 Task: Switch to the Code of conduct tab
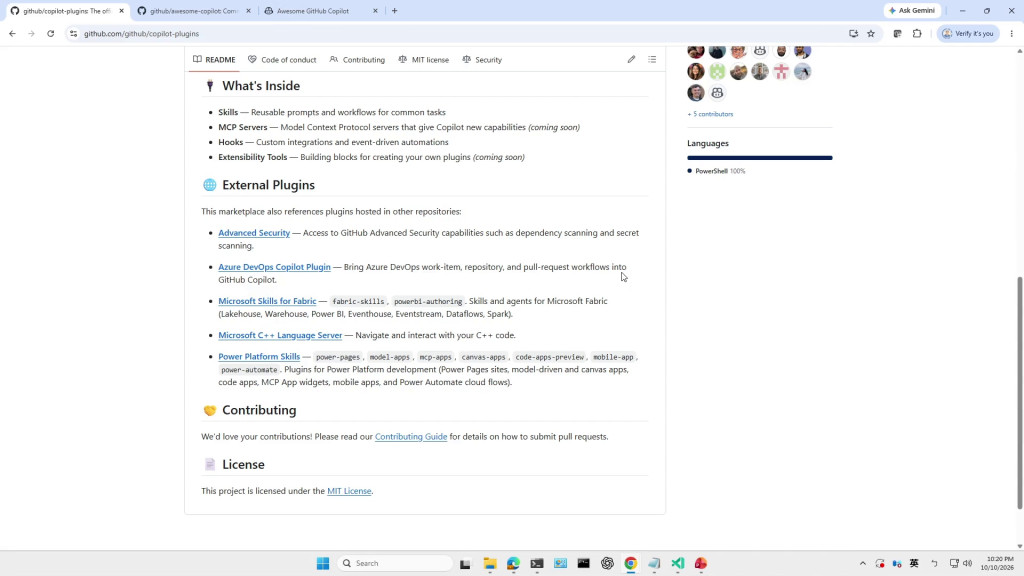(282, 59)
